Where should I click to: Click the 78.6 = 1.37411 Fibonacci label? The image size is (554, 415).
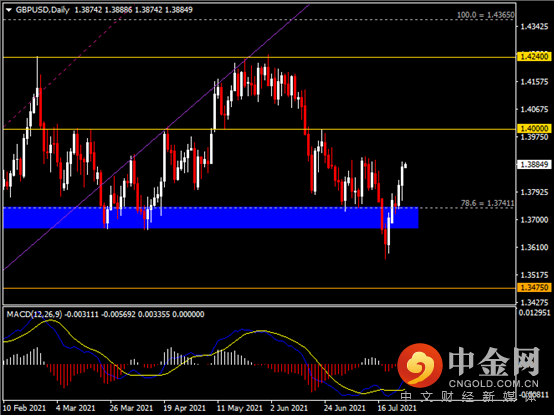(488, 203)
